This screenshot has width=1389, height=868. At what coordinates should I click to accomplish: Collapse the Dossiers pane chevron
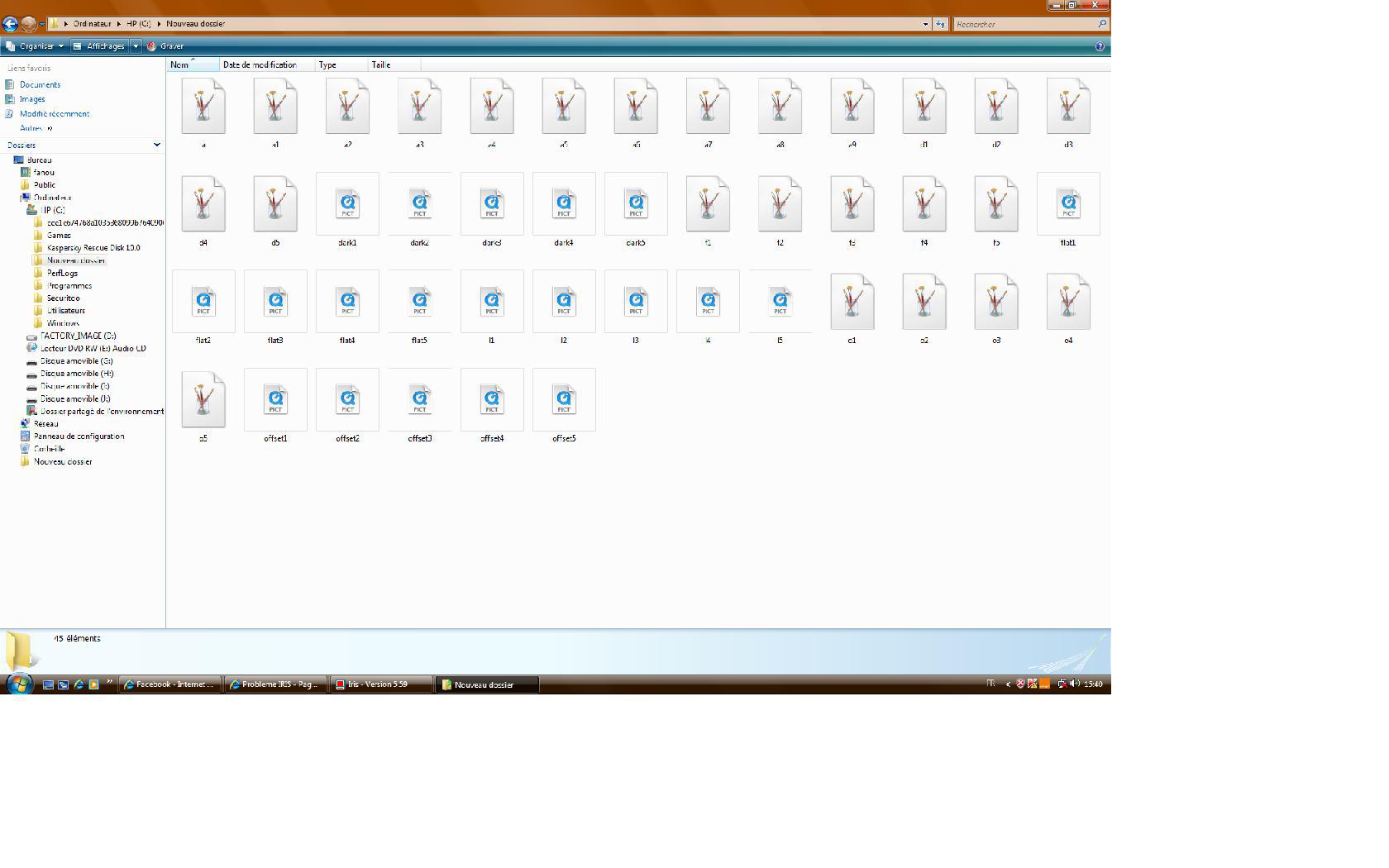[x=157, y=145]
